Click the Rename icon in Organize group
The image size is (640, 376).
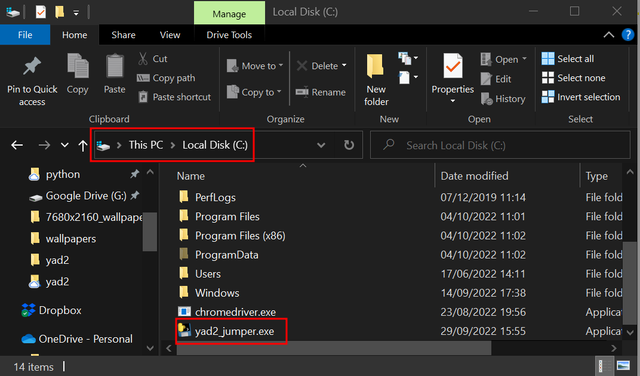coord(302,92)
